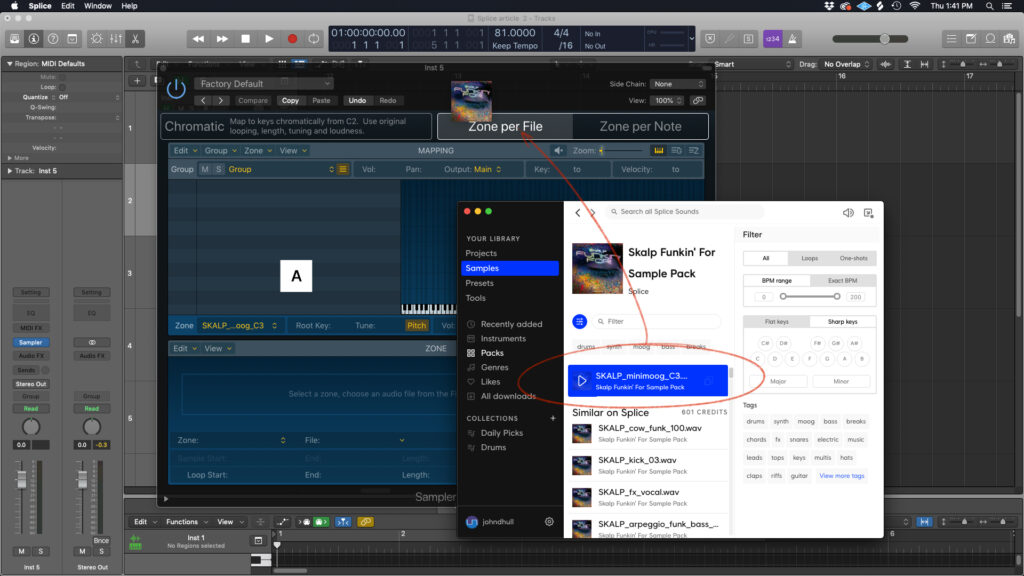Solo the Group in Sampler mapping

click(218, 169)
